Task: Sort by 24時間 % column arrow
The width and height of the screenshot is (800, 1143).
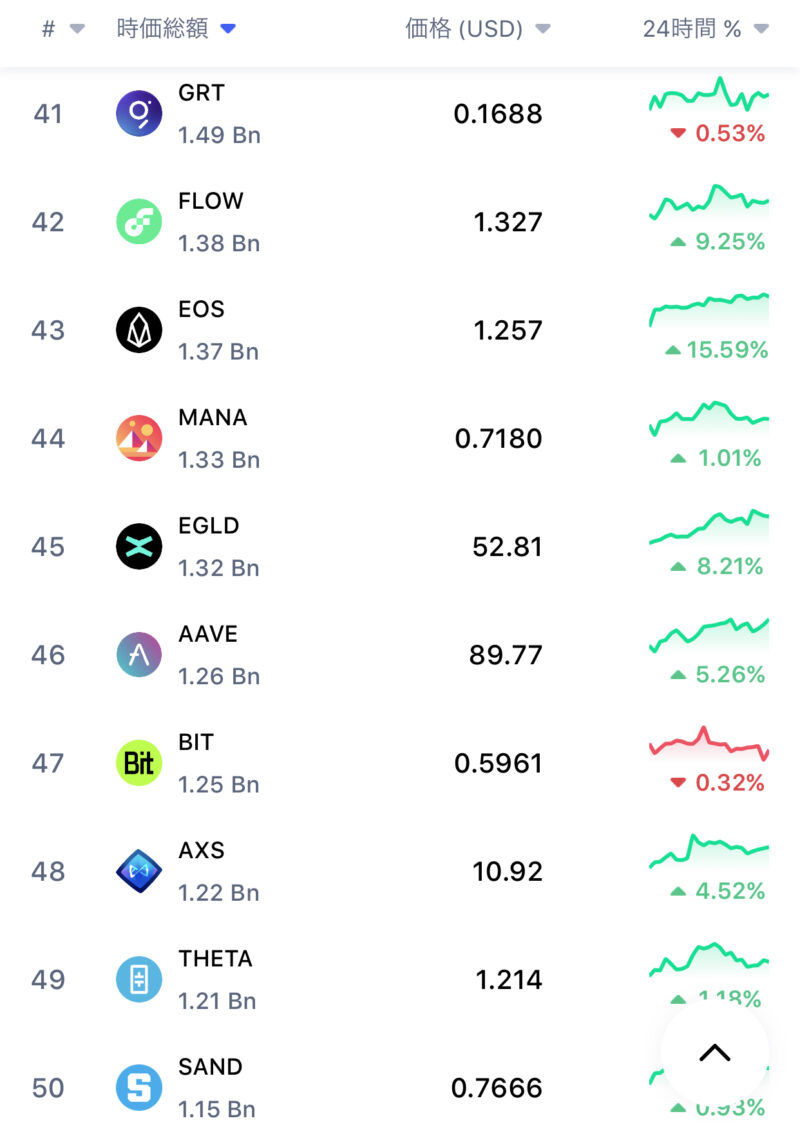Action: (761, 30)
